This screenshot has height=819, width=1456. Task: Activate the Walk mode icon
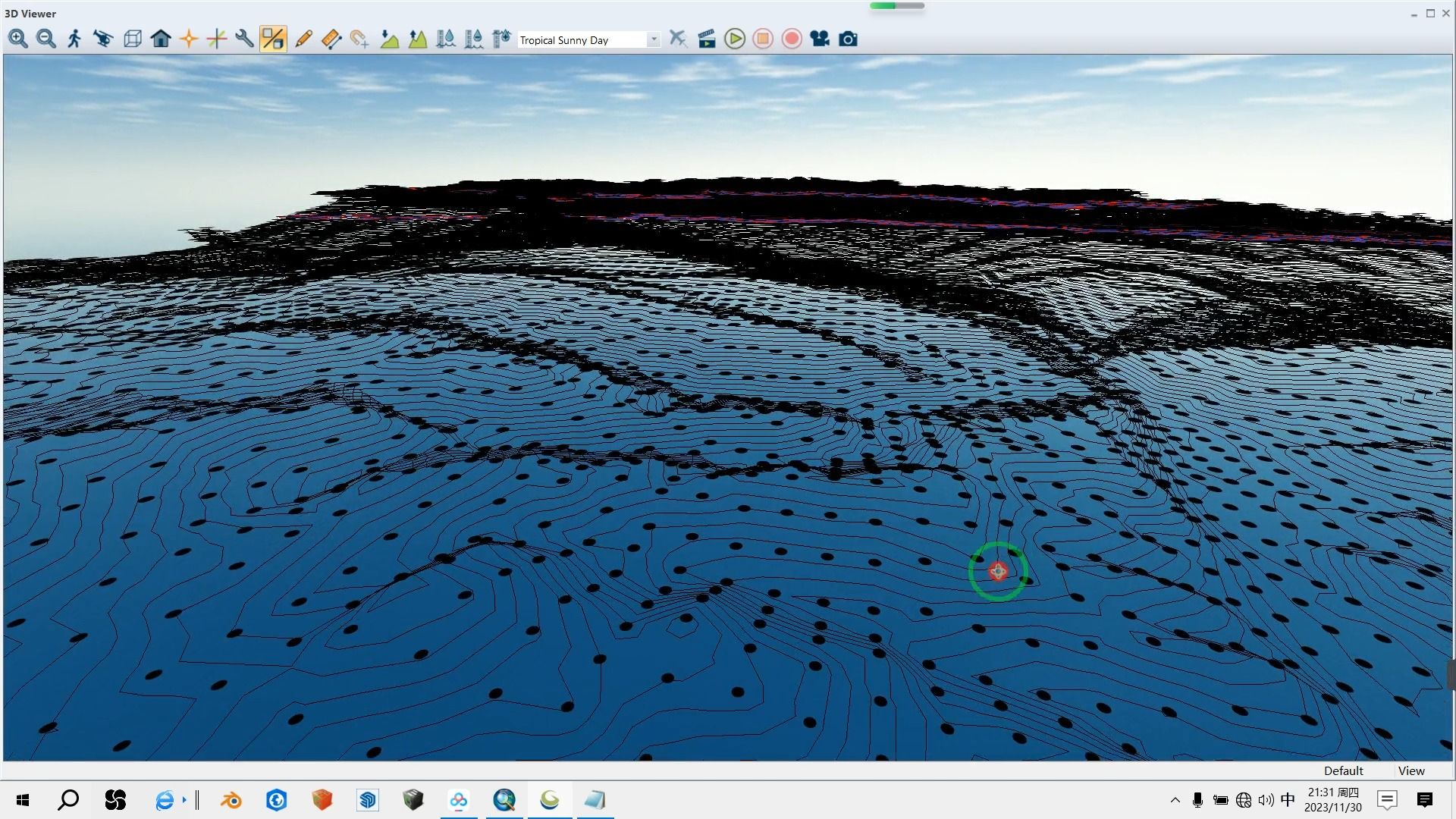click(x=74, y=39)
